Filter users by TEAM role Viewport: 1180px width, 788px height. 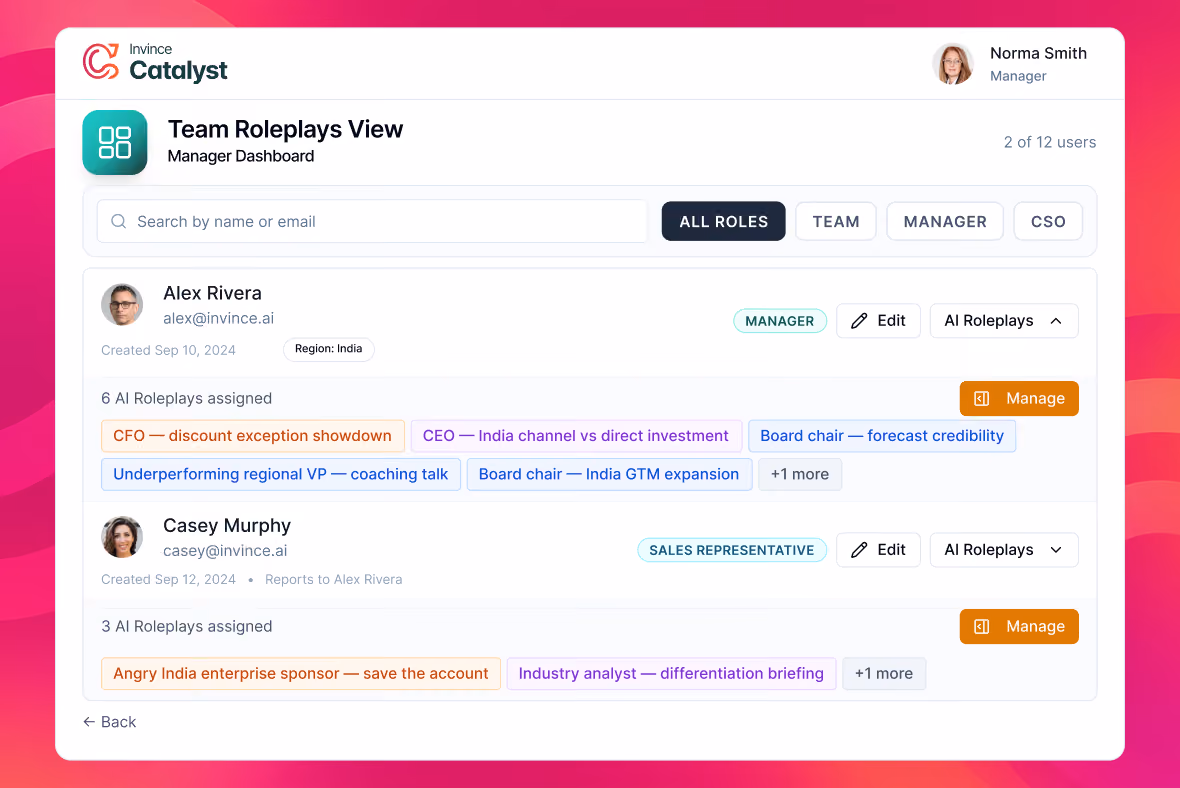click(835, 221)
